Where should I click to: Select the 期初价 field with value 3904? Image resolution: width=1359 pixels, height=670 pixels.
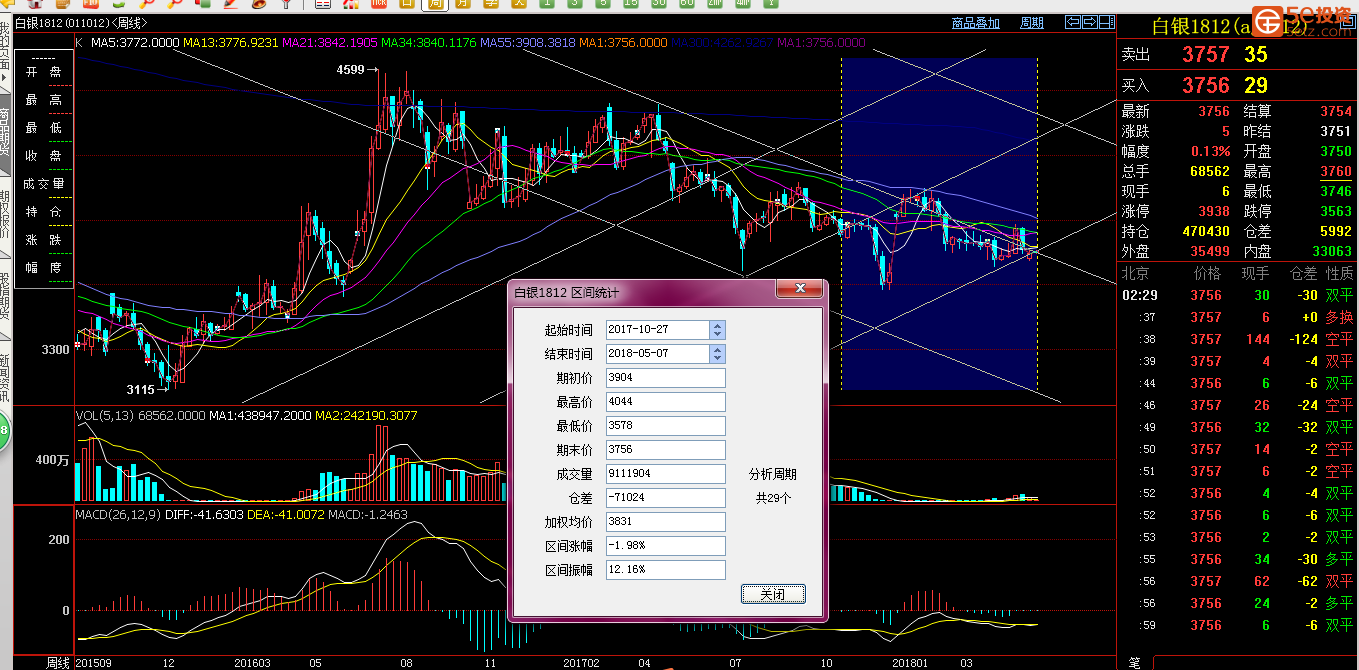click(665, 377)
